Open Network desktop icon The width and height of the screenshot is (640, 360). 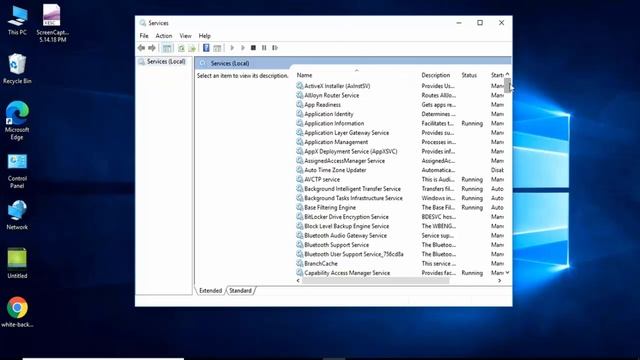tap(17, 216)
